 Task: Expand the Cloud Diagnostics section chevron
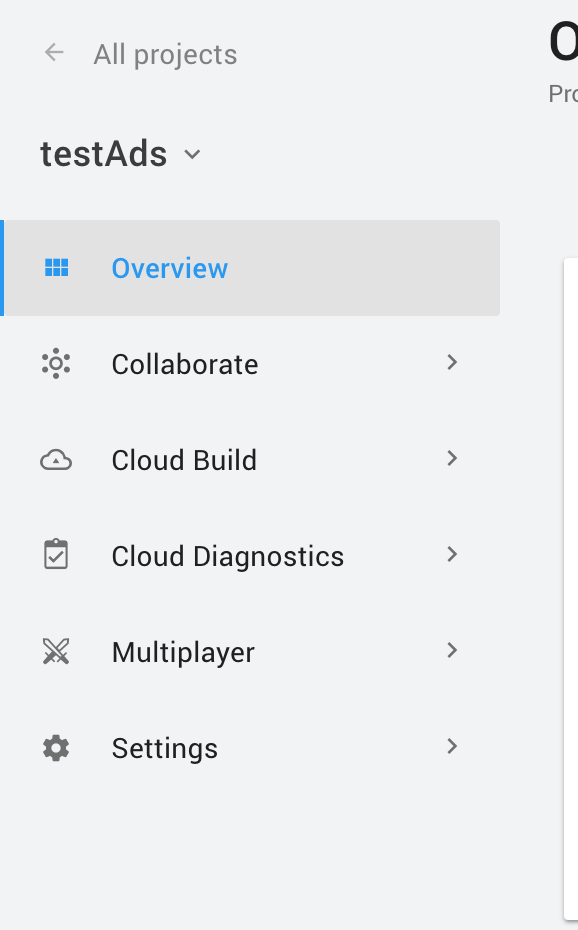[x=452, y=554]
